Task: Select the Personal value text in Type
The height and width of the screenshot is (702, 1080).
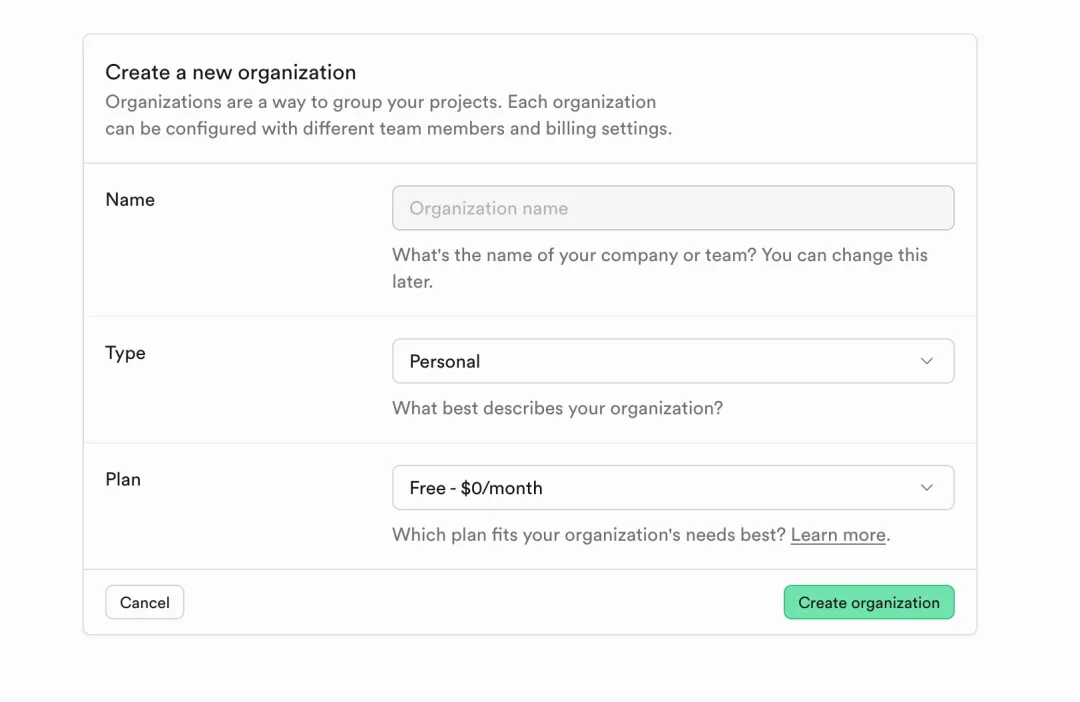Action: [445, 361]
